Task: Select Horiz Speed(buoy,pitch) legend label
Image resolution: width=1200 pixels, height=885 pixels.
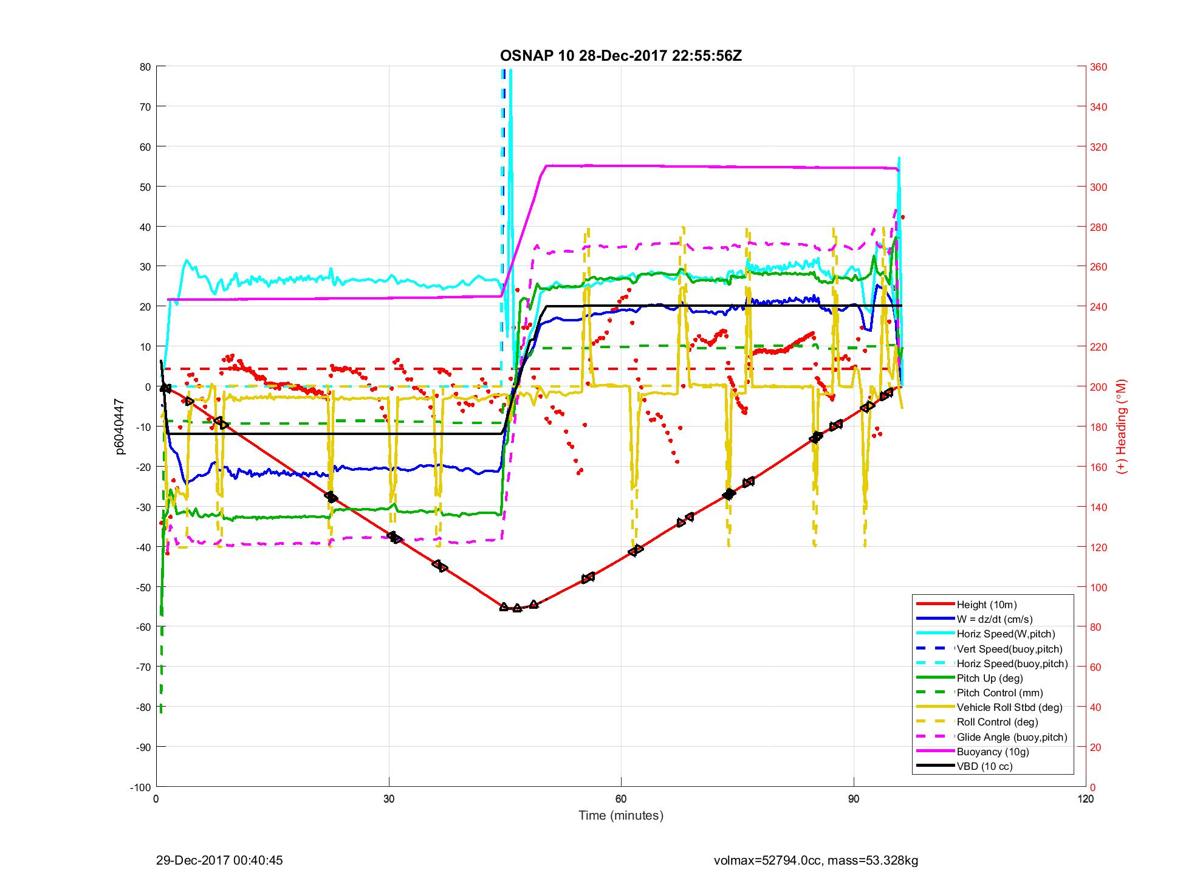Action: tap(1012, 663)
